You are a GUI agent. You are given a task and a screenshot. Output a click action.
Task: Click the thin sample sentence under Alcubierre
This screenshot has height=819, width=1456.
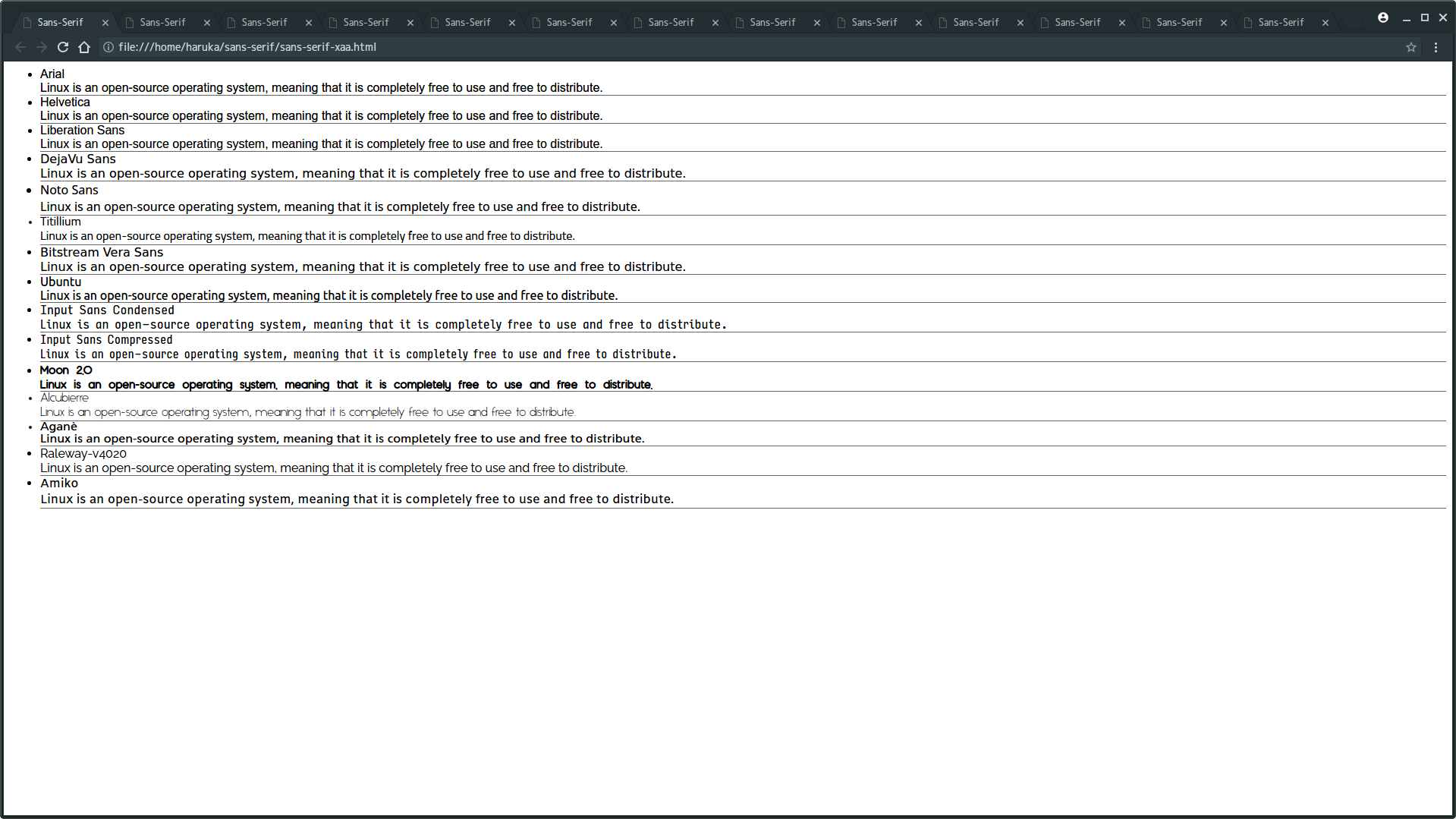click(308, 412)
